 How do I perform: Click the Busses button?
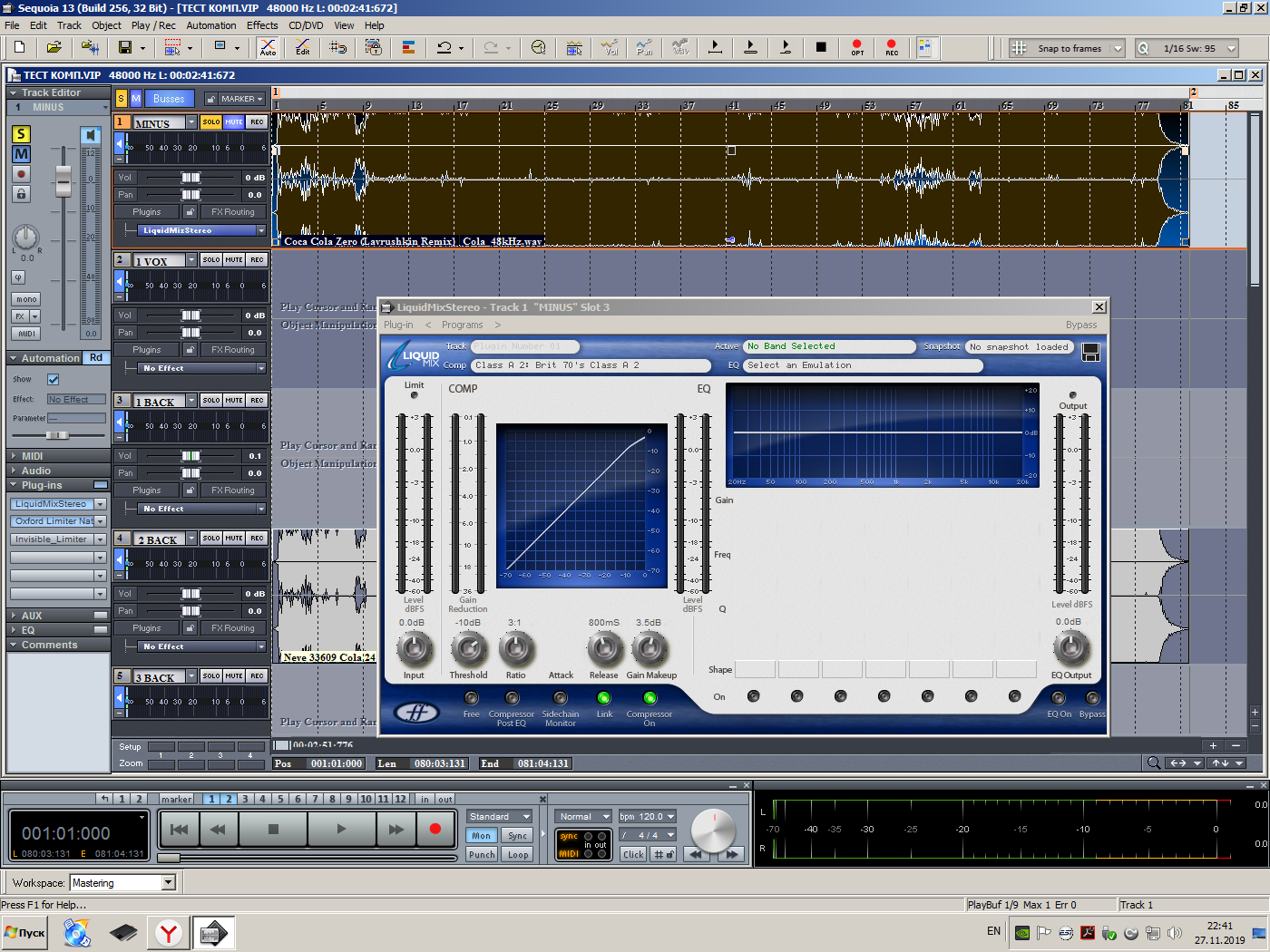(169, 99)
